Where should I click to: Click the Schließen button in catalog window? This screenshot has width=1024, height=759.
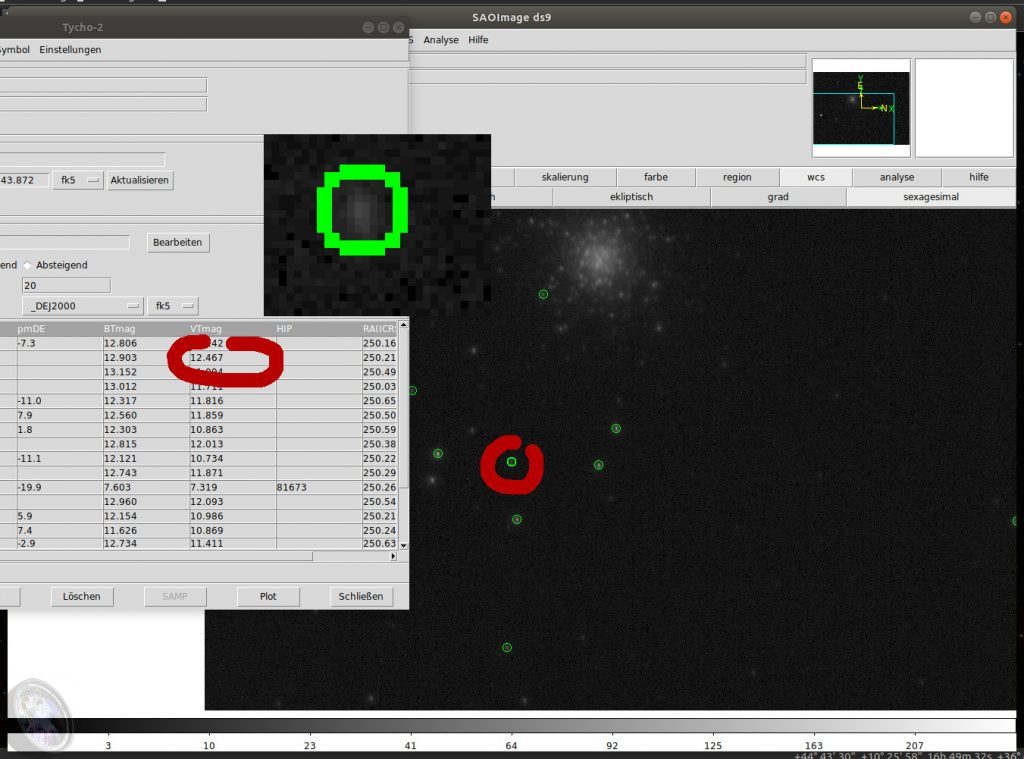(x=360, y=596)
